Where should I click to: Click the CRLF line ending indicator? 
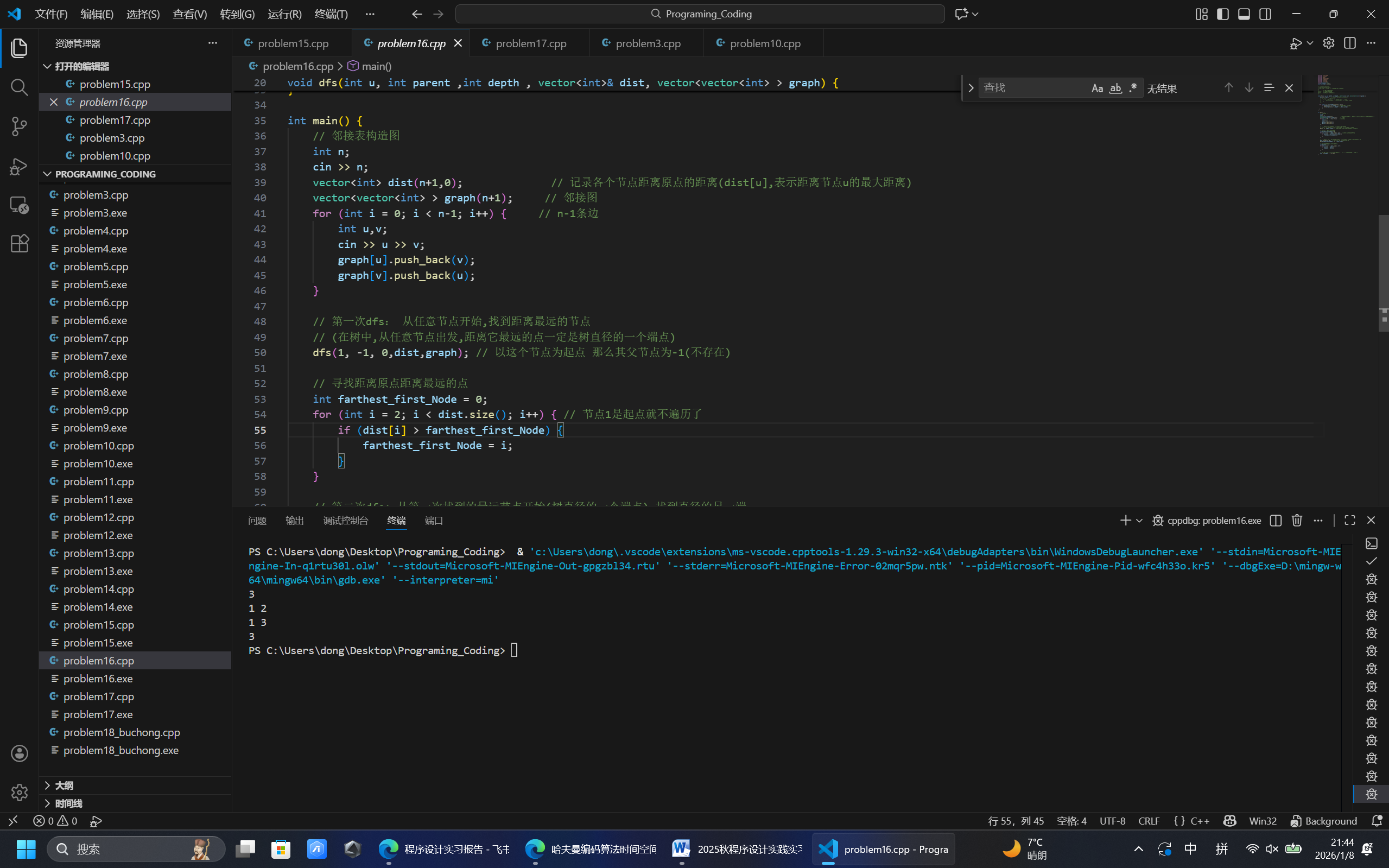(1149, 821)
